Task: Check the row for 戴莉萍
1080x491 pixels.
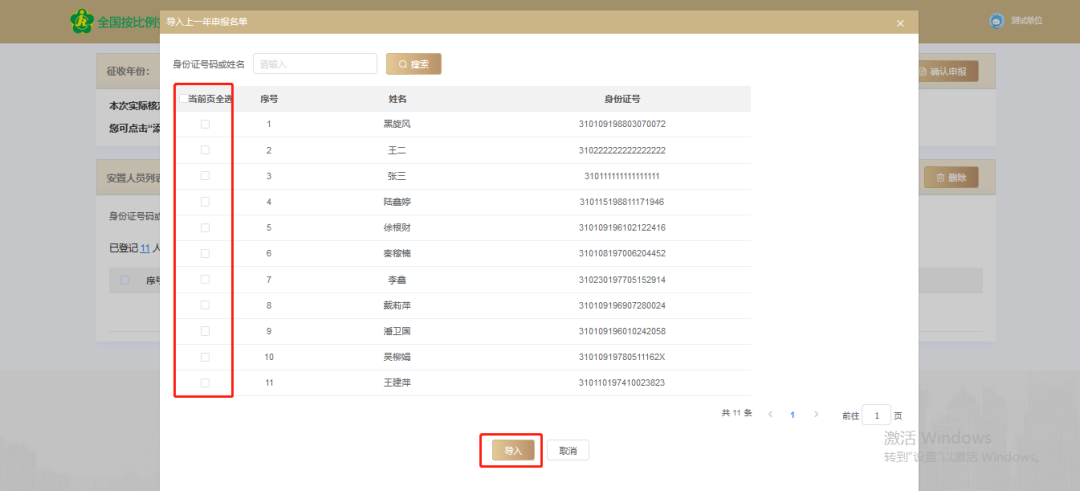Action: click(x=205, y=305)
